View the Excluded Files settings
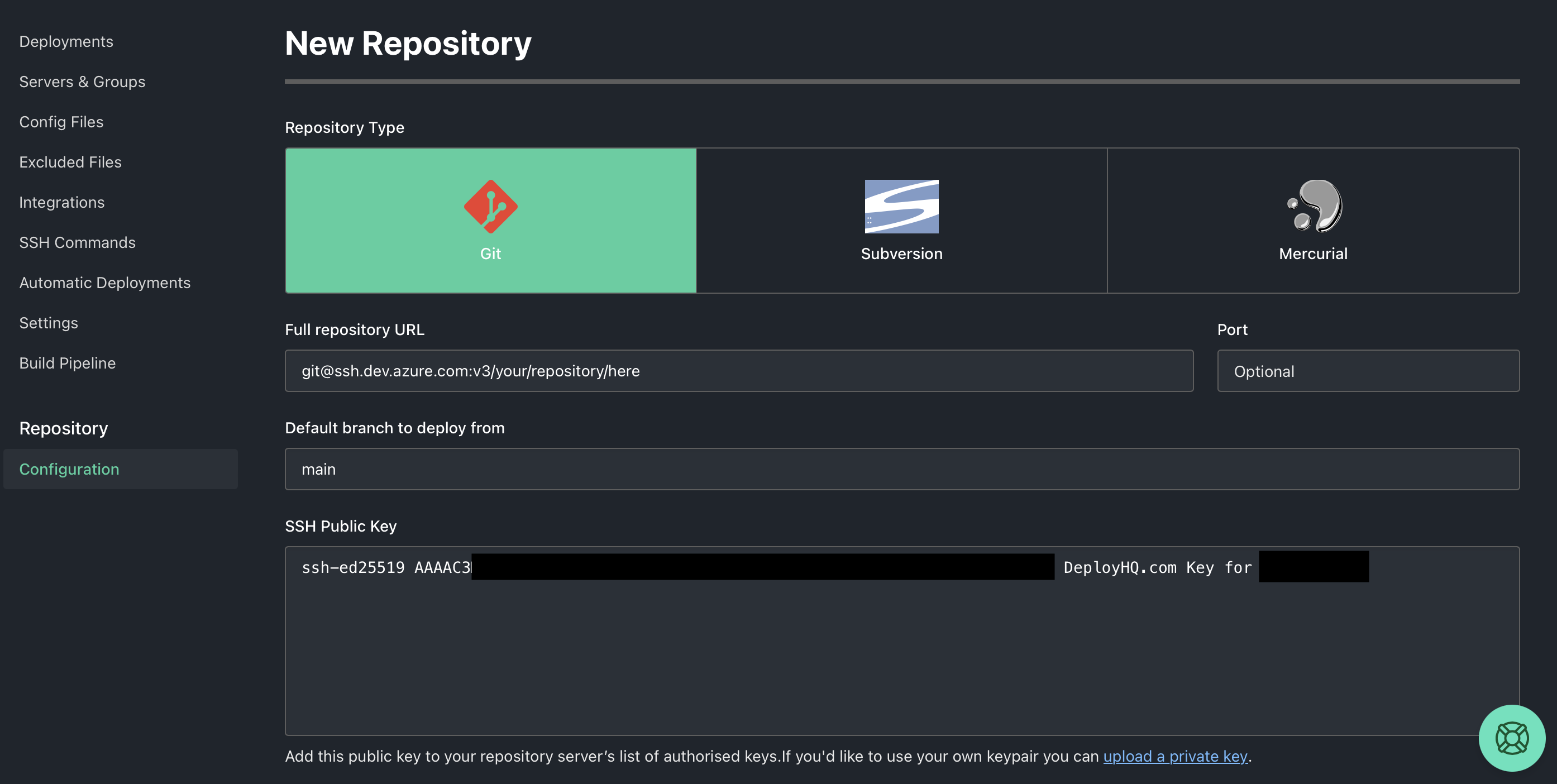Screen dimensions: 1557x784 point(70,161)
